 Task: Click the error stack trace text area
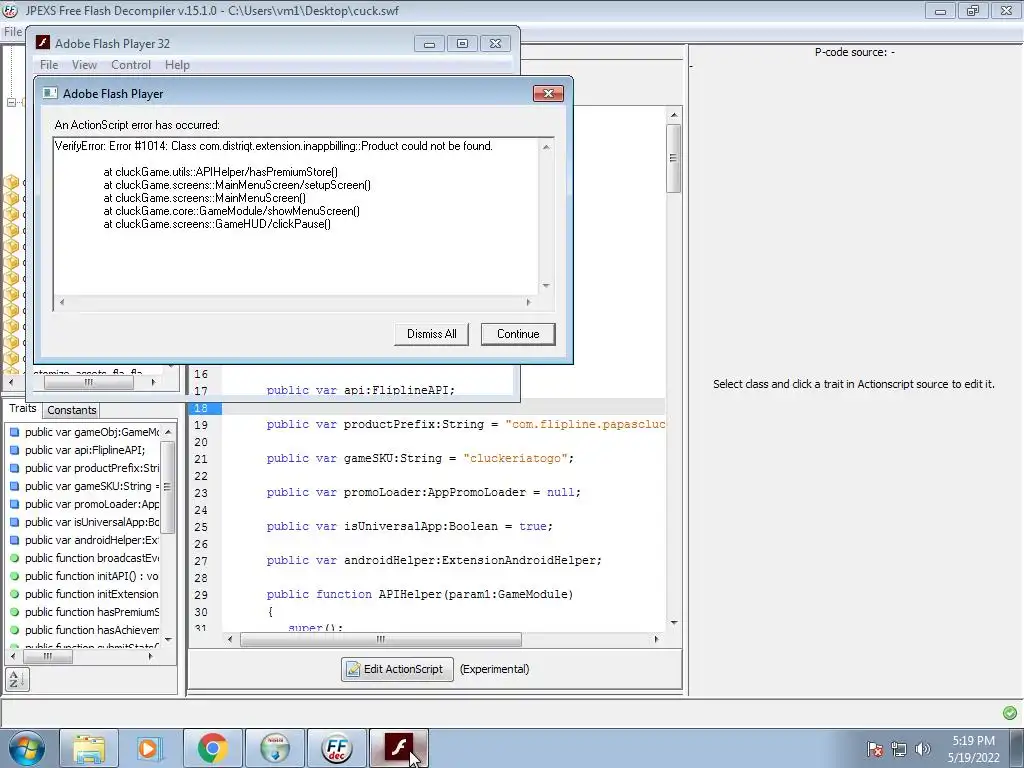(x=296, y=217)
